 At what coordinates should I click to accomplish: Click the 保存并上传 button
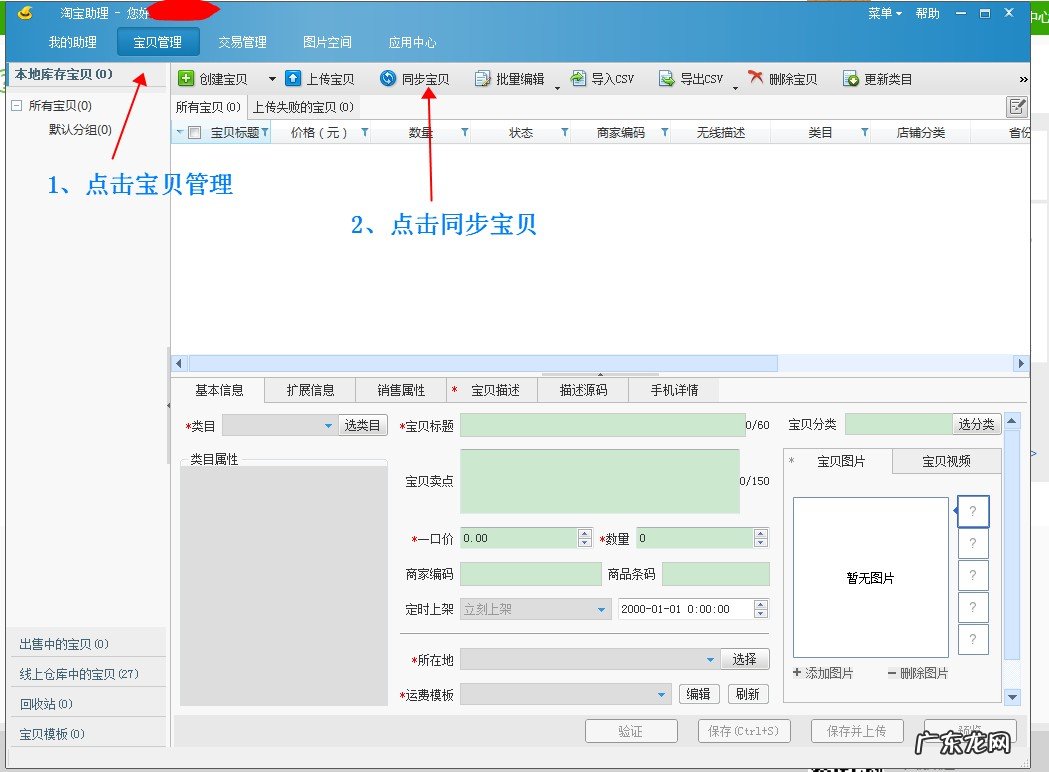[x=857, y=731]
